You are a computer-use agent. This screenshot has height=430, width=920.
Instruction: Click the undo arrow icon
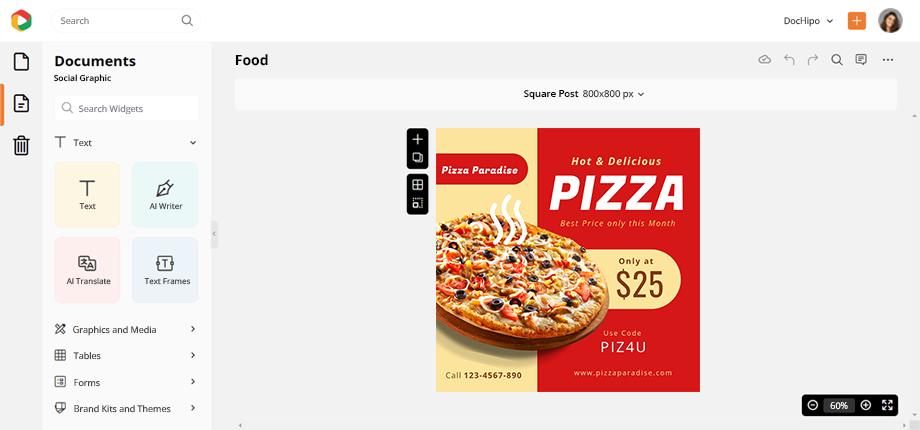coord(789,60)
